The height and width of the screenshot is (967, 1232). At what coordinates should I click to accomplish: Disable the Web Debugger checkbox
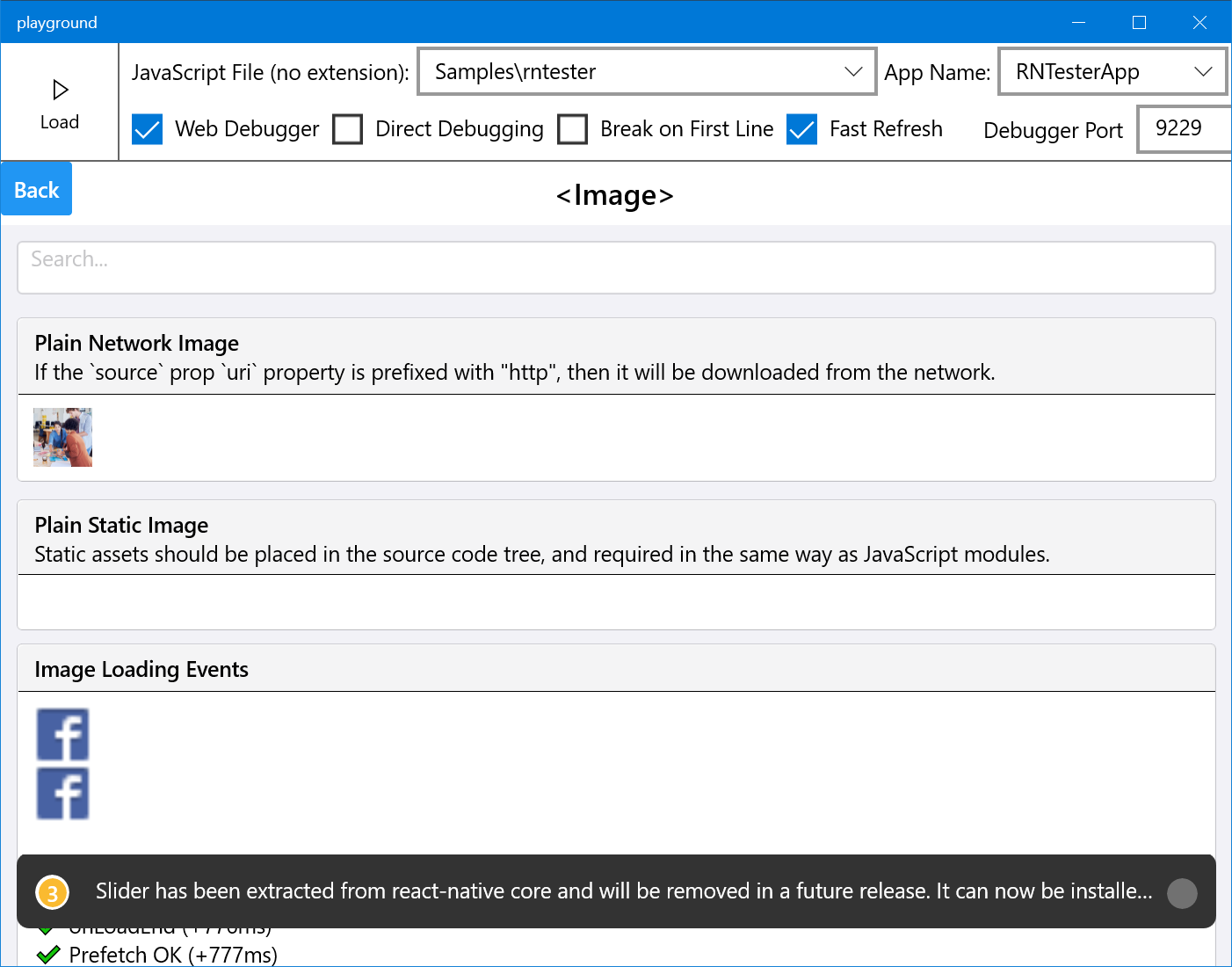[147, 129]
